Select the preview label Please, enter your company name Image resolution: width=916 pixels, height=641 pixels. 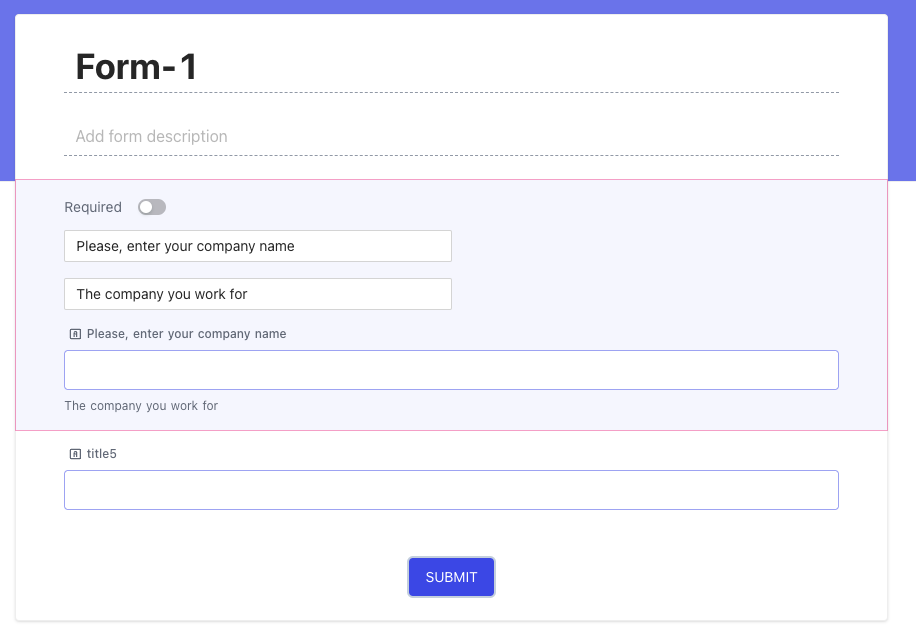coord(187,333)
